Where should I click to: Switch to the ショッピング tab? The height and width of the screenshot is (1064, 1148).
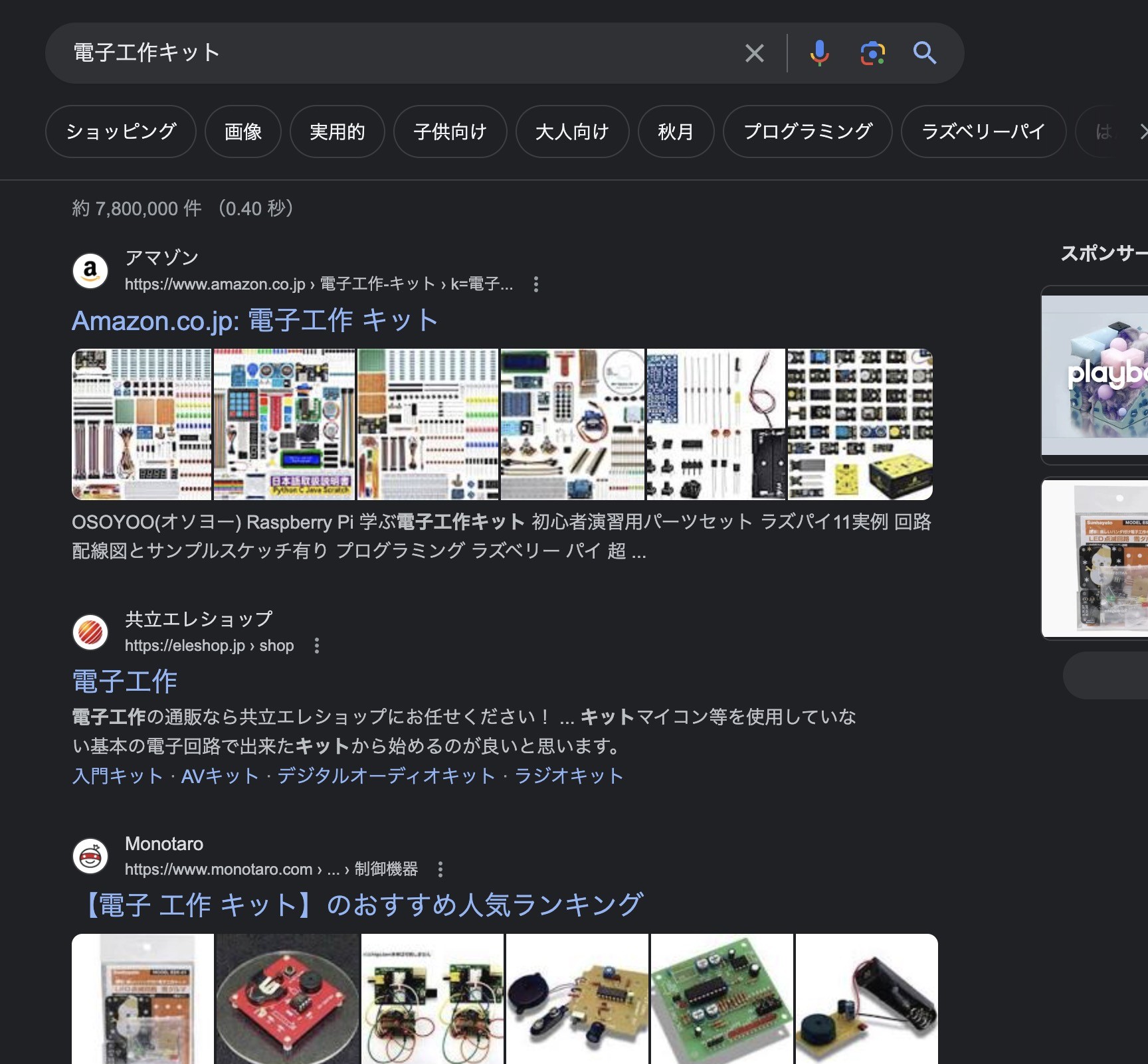[x=120, y=132]
